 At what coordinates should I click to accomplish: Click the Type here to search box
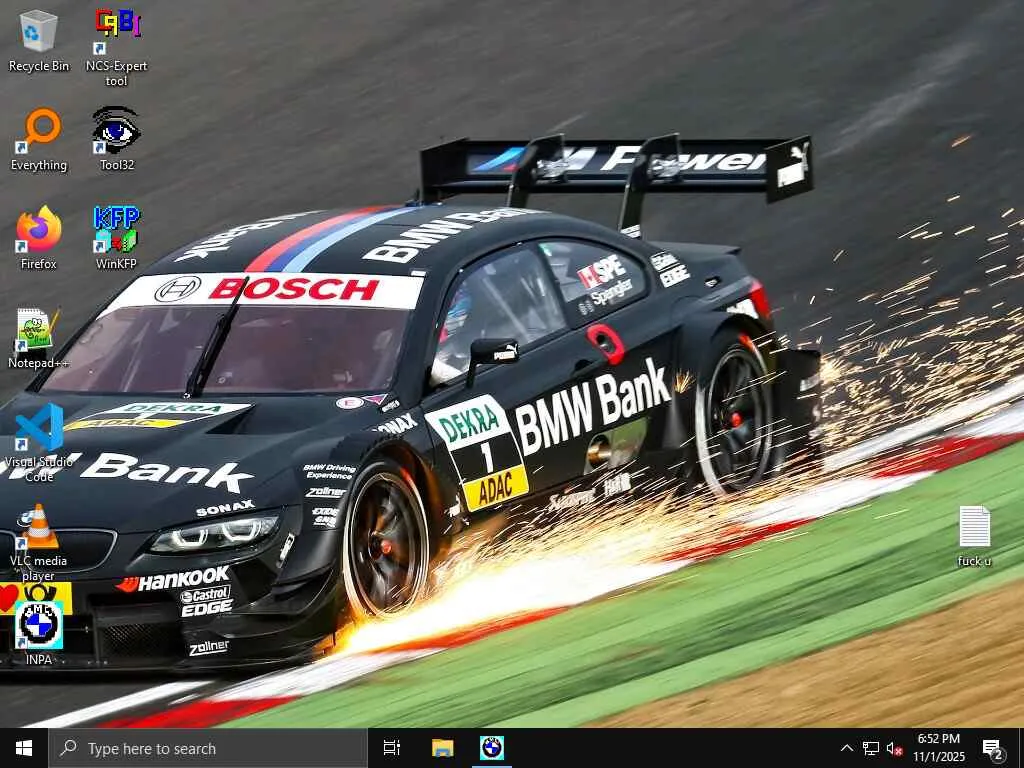[208, 748]
